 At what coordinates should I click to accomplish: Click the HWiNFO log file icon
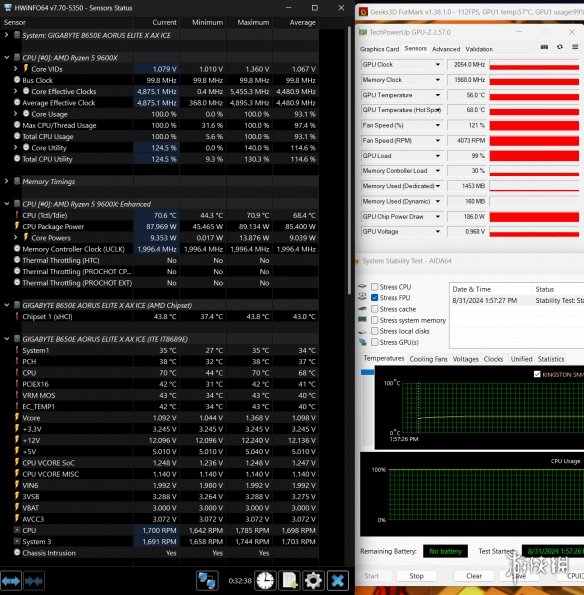[x=290, y=581]
